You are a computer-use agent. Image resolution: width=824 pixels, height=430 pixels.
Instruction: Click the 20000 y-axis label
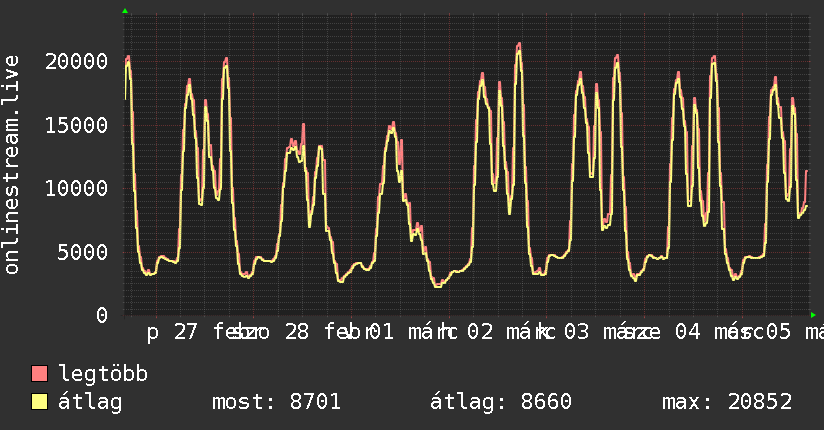[77, 62]
